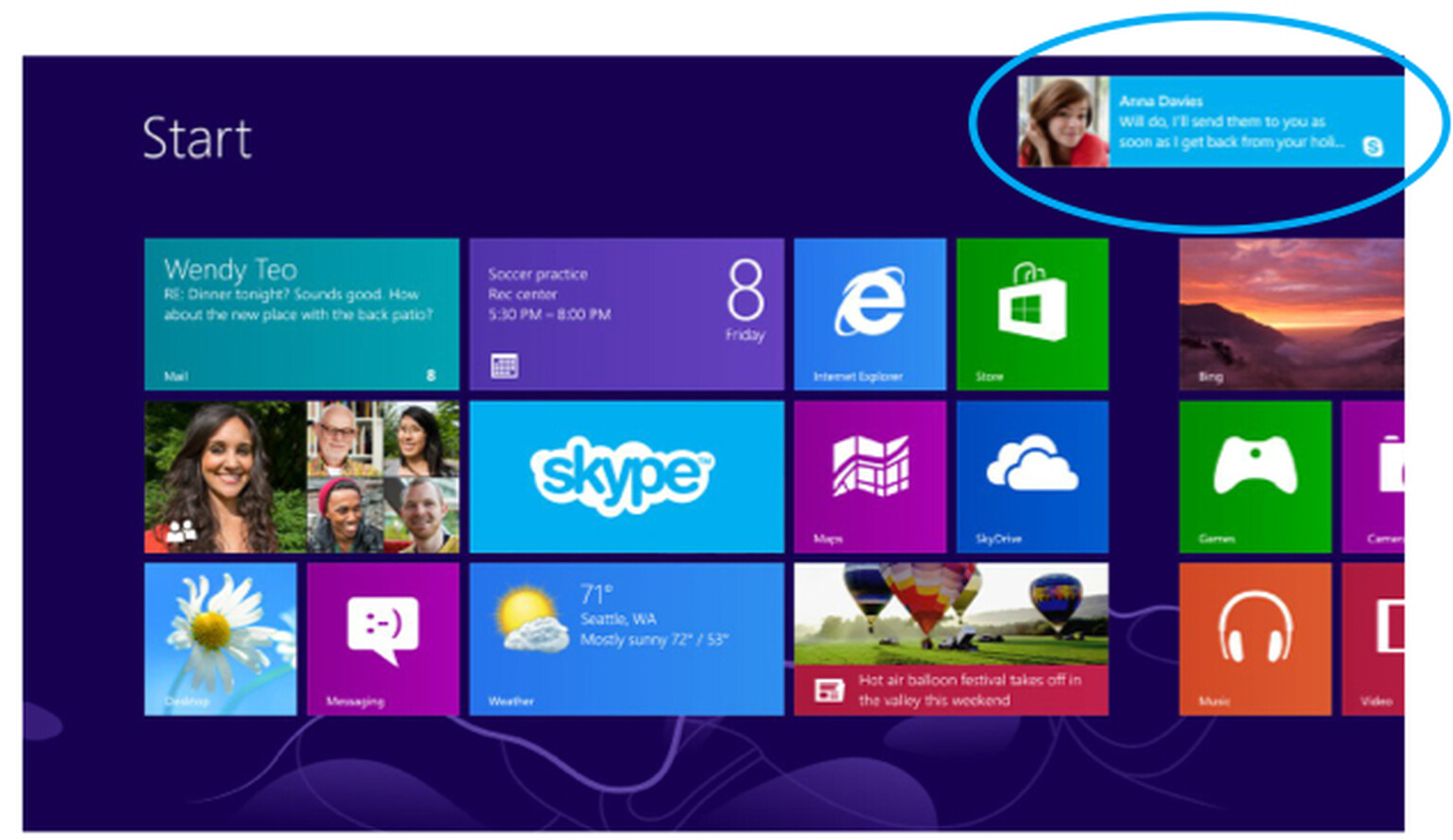
Task: Open the Bing sunset tile
Action: (x=1291, y=314)
